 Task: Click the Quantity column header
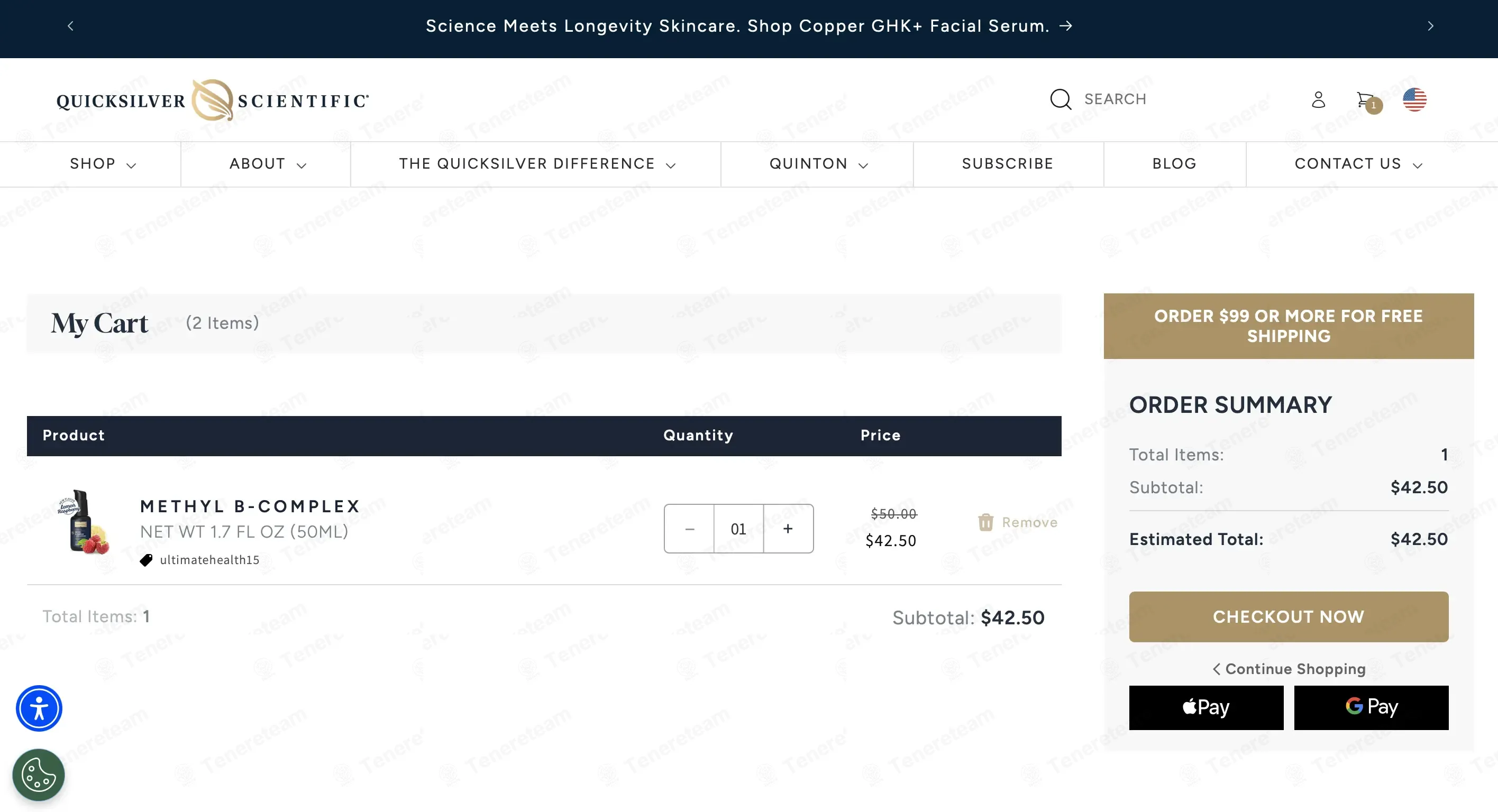click(698, 436)
